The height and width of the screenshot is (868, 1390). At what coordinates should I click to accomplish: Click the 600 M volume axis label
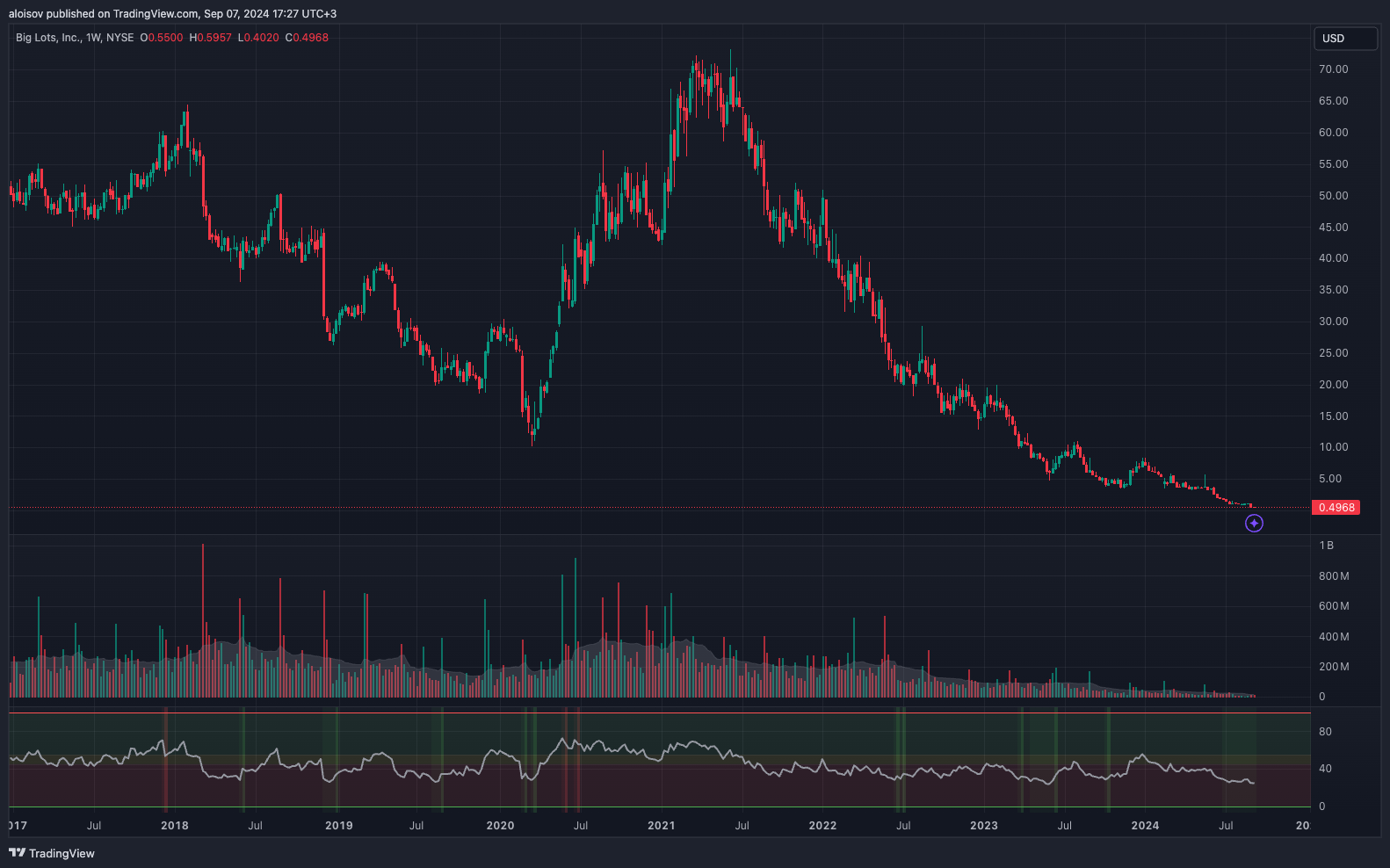tap(1334, 606)
